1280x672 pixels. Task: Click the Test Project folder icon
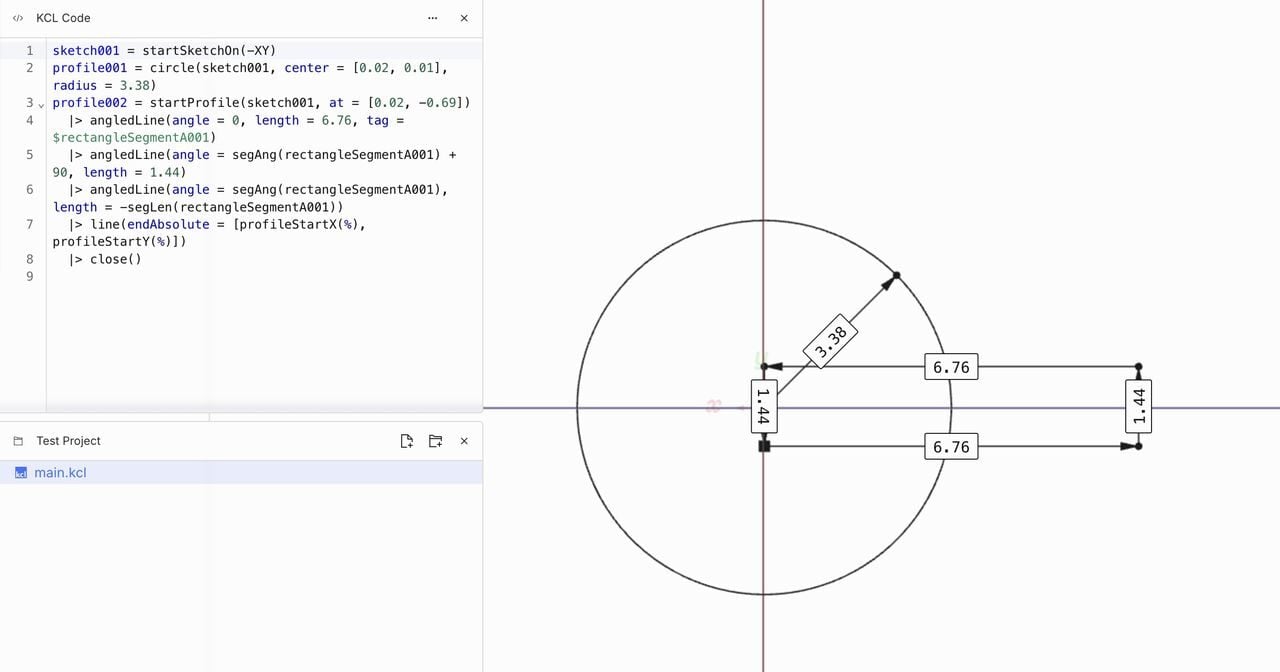pos(18,441)
